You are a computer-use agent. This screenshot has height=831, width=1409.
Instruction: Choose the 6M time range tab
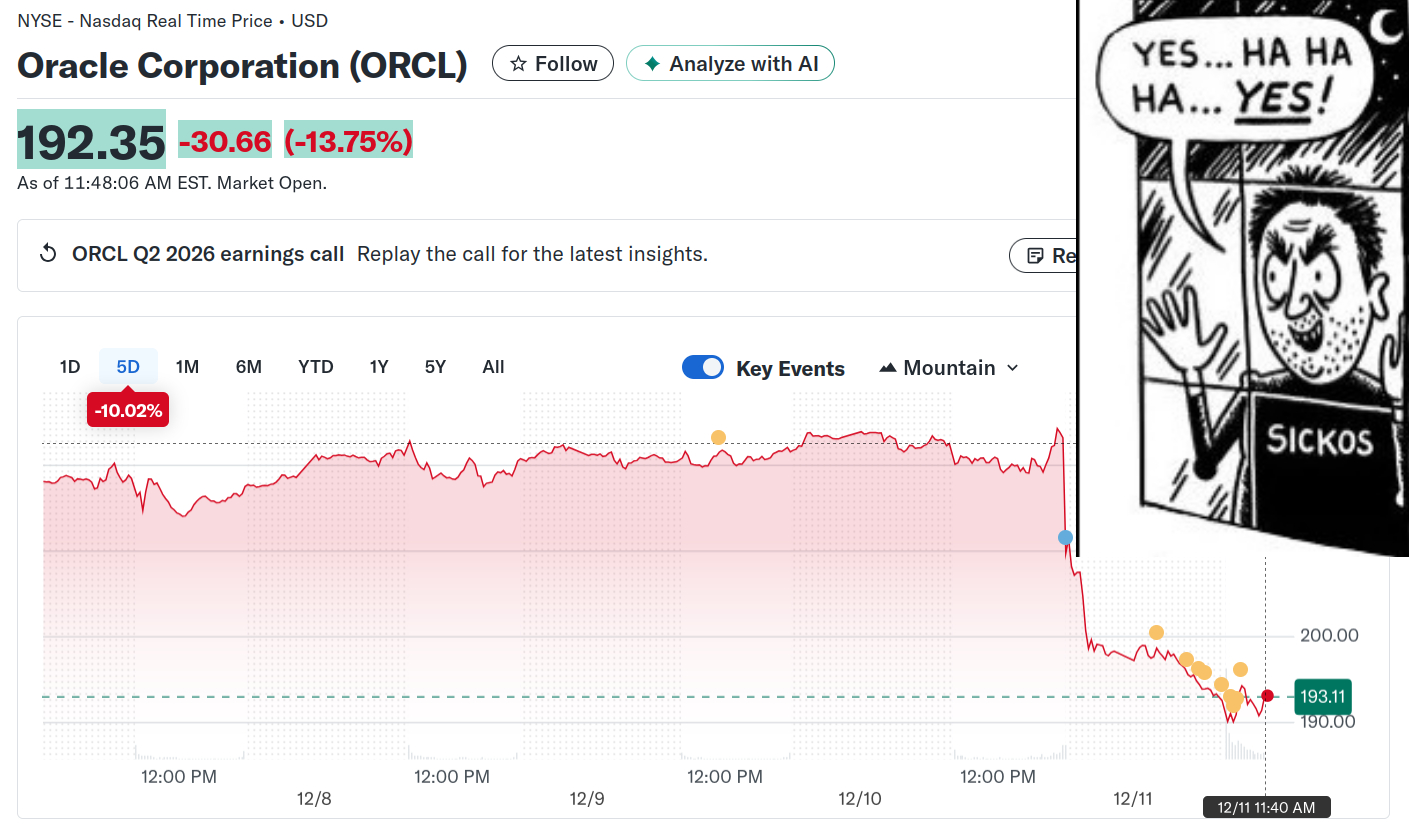[x=249, y=367]
